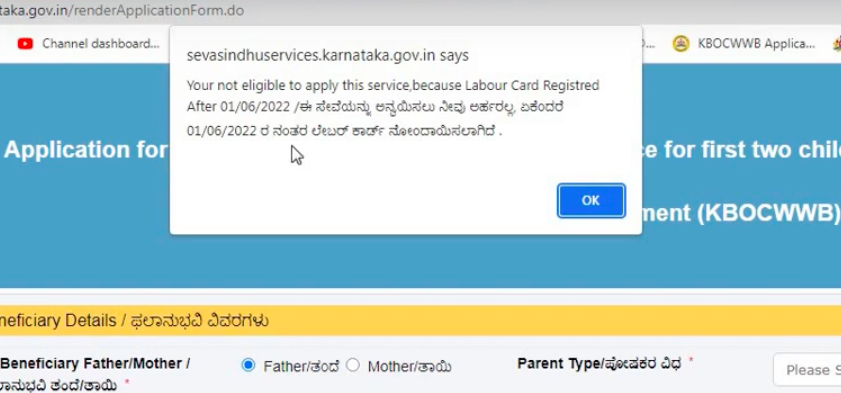Click the 'not eligible' alert message text
The width and height of the screenshot is (841, 393).
pos(393,108)
